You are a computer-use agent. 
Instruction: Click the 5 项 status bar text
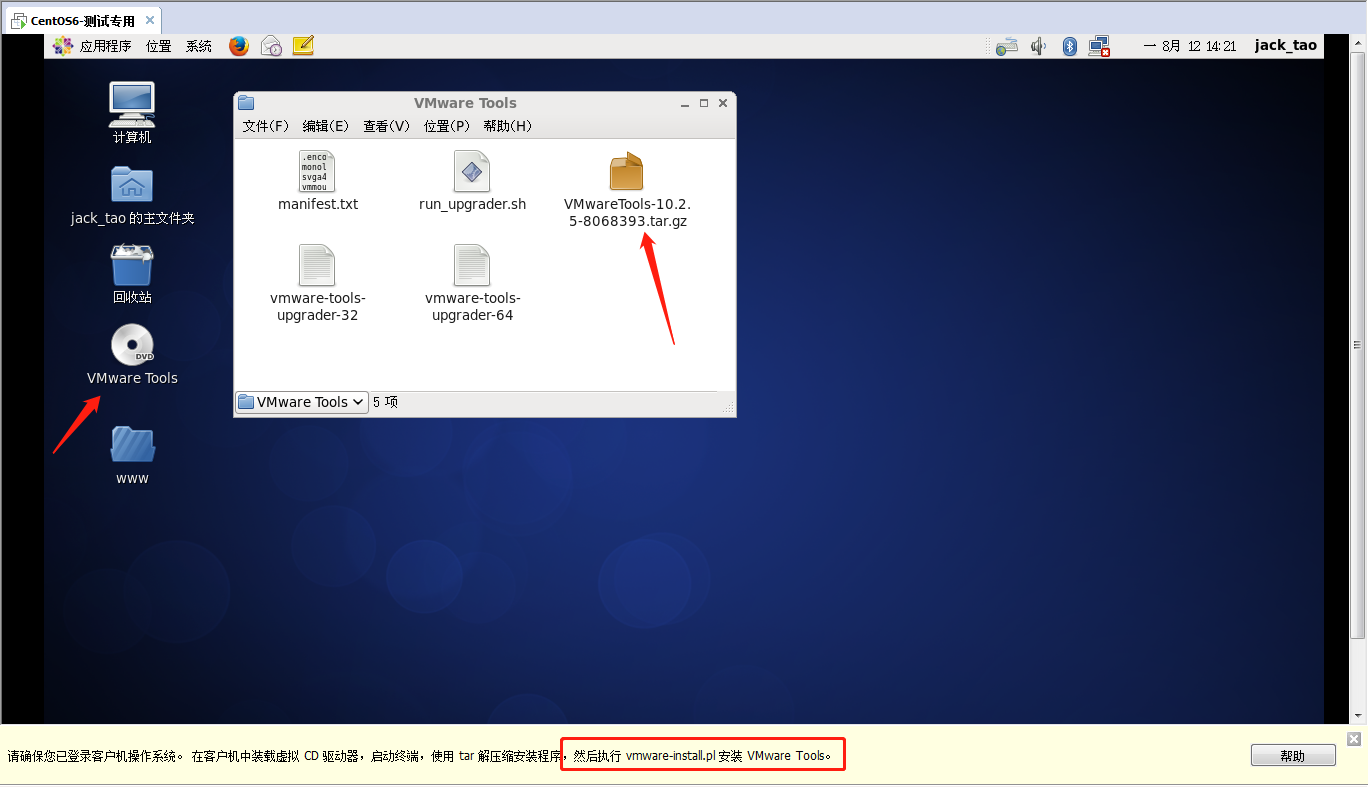(x=385, y=402)
